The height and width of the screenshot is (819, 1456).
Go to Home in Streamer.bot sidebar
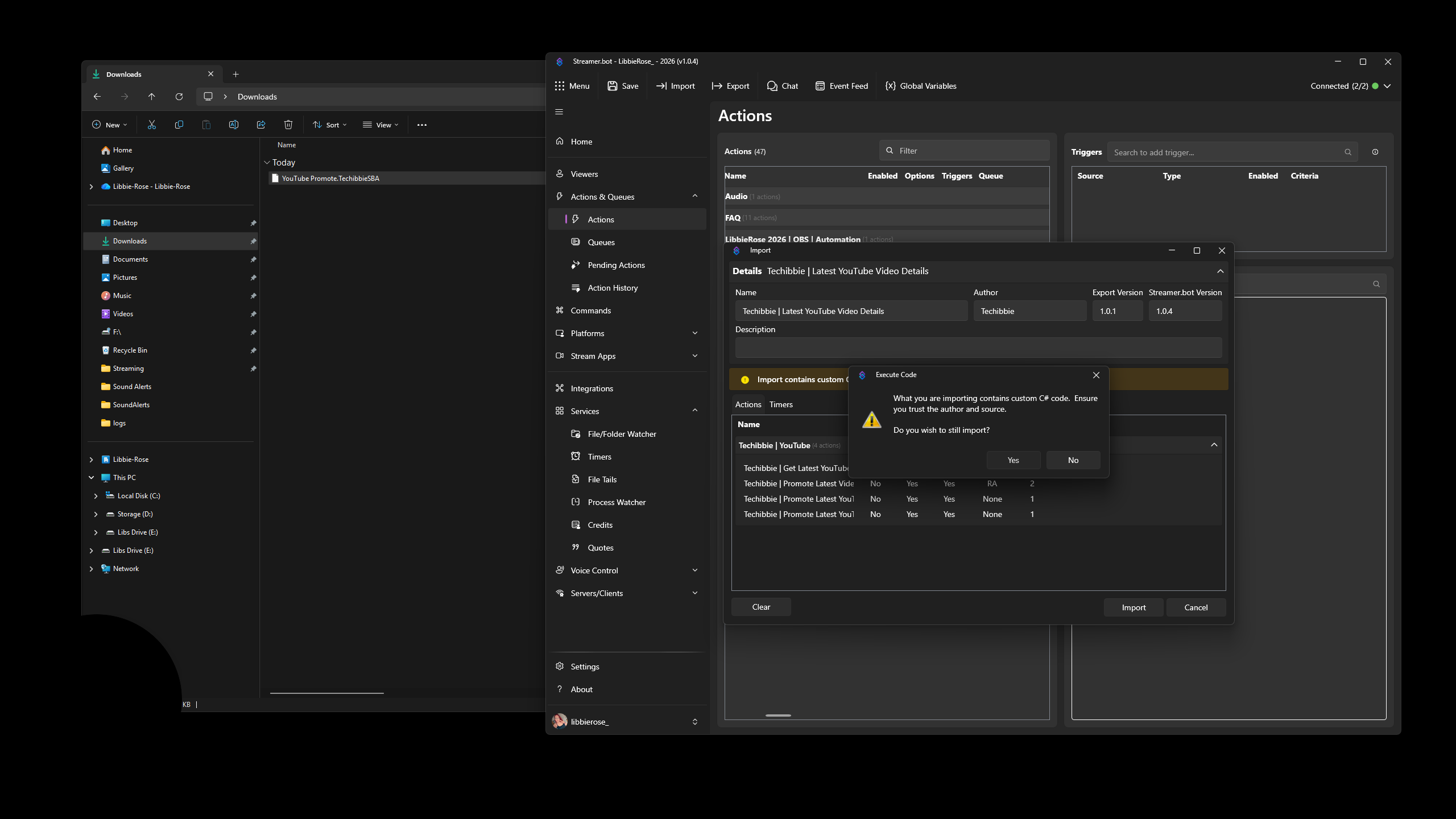(627, 142)
